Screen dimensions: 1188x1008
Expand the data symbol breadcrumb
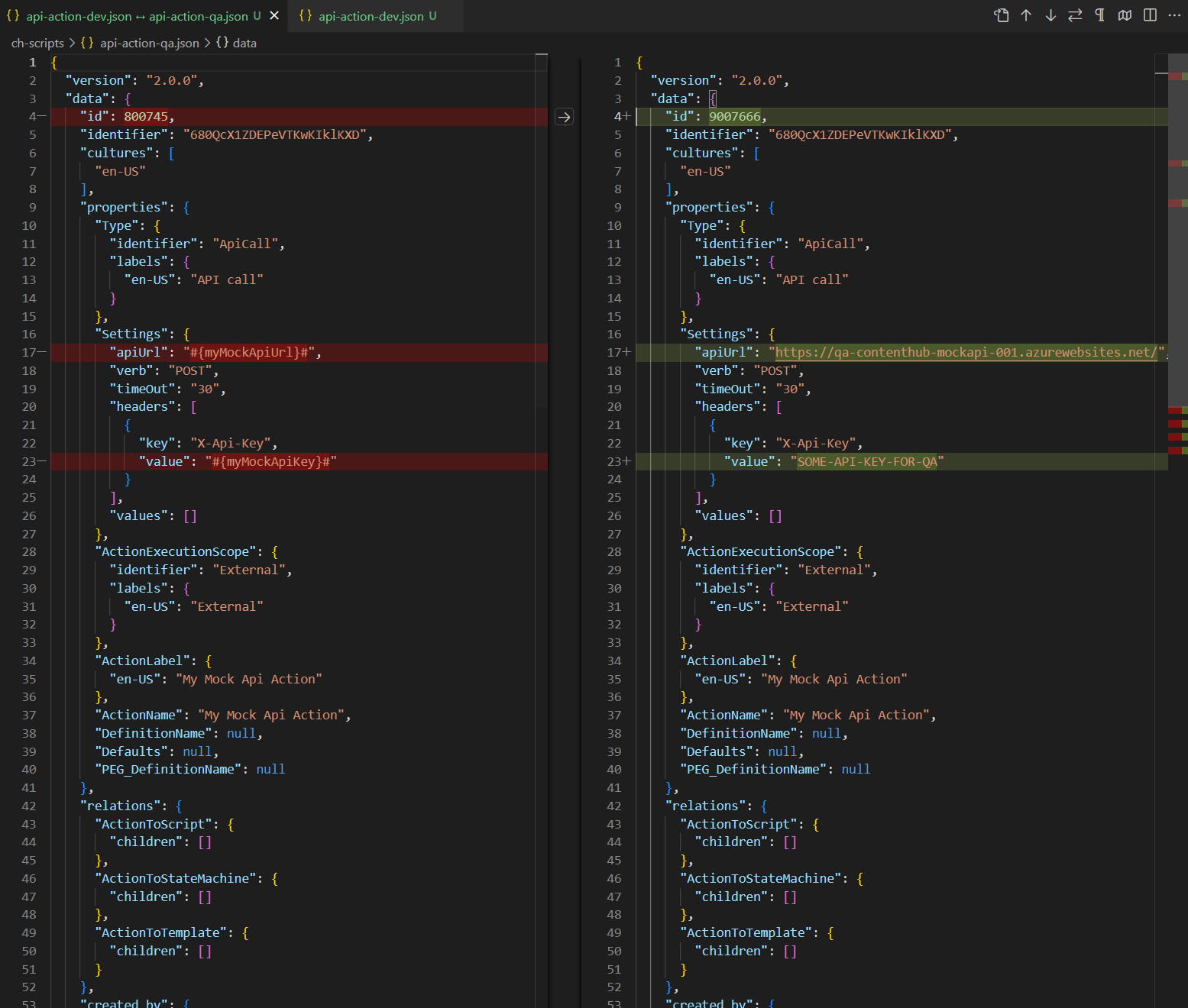tap(244, 44)
